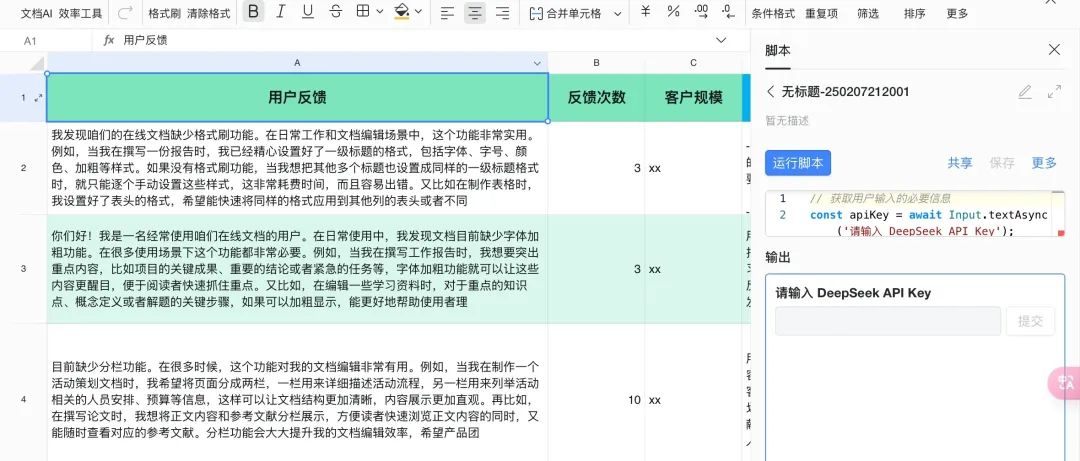Toggle underline formatting
Viewport: 1080px width, 461px height.
308,12
